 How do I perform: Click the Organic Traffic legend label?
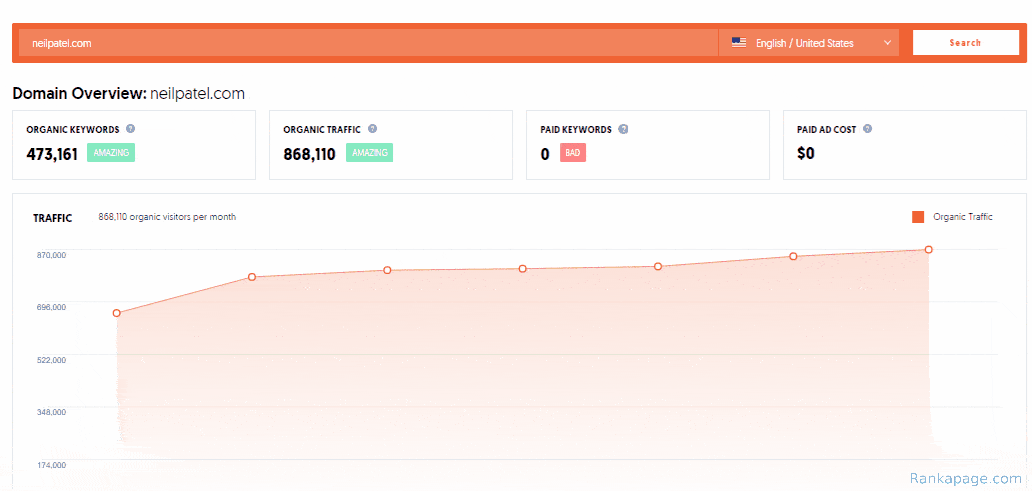[963, 217]
